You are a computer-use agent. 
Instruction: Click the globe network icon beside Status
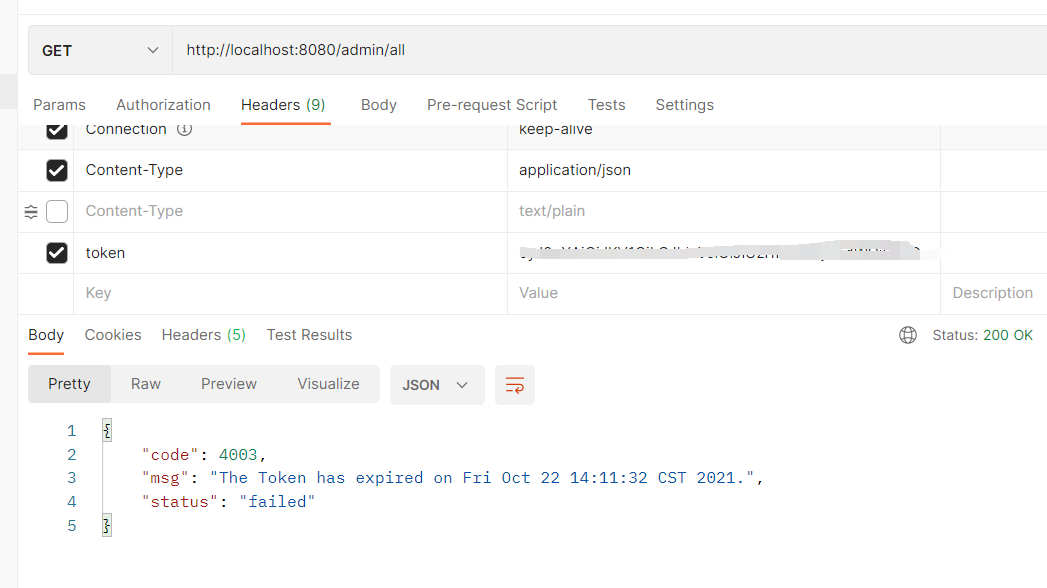point(908,335)
